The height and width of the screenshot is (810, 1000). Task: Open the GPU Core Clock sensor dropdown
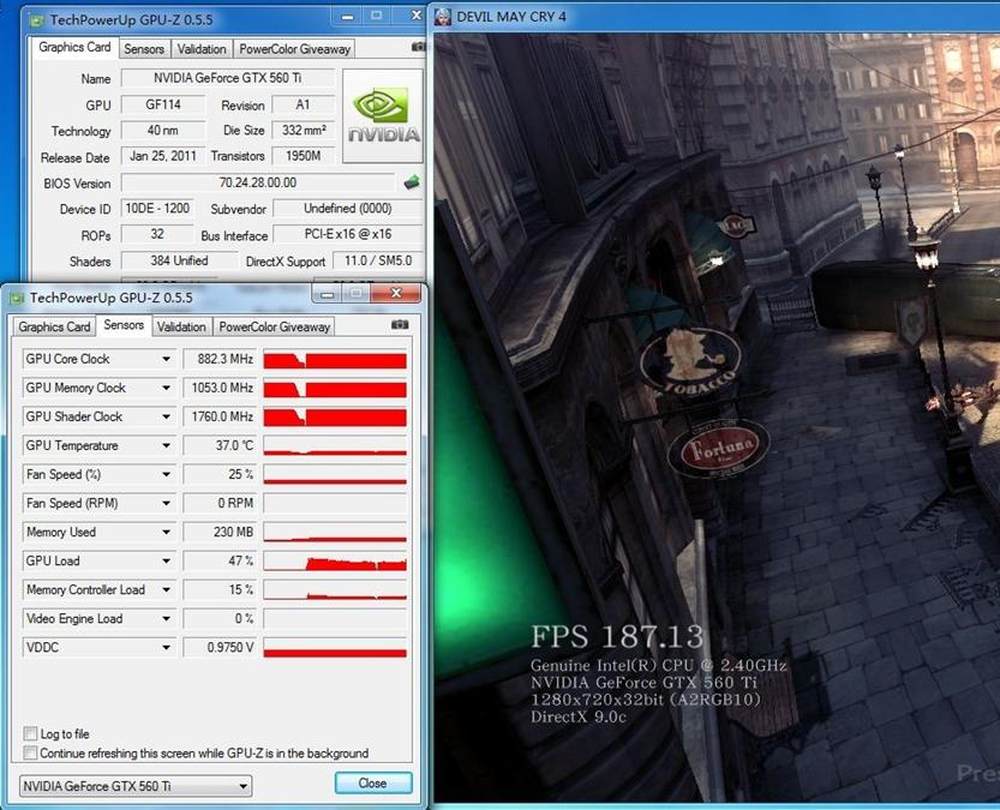pyautogui.click(x=166, y=359)
